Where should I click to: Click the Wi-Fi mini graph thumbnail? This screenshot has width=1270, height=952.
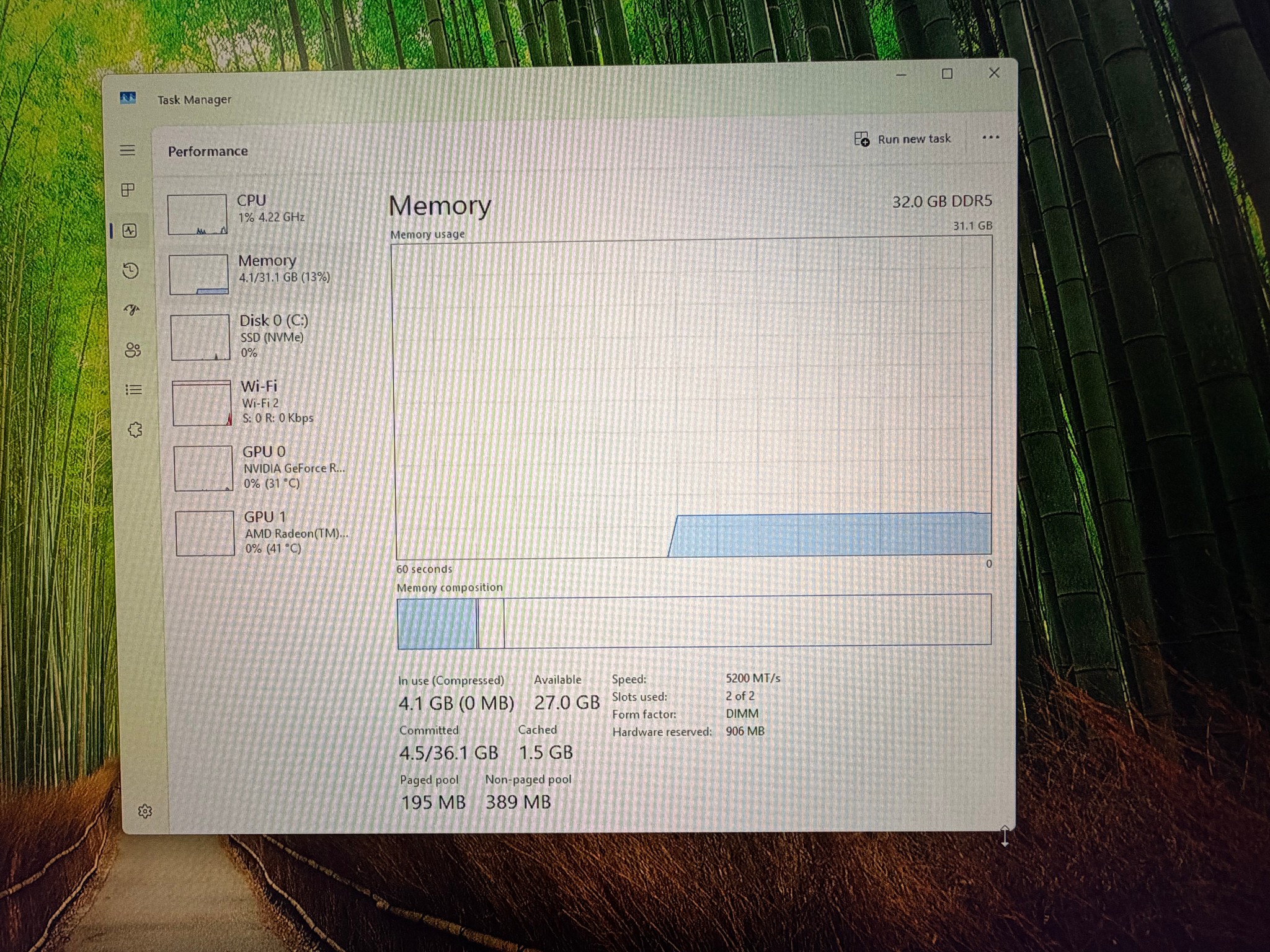(202, 403)
